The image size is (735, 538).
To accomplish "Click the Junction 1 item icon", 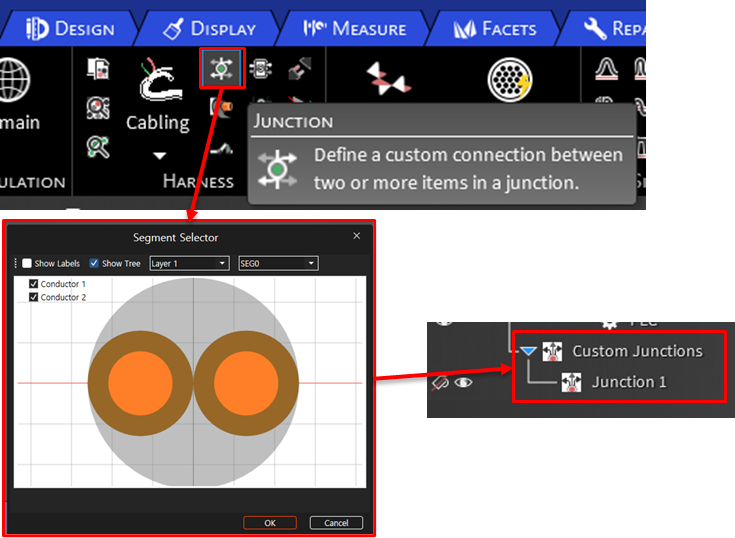I will (x=571, y=382).
